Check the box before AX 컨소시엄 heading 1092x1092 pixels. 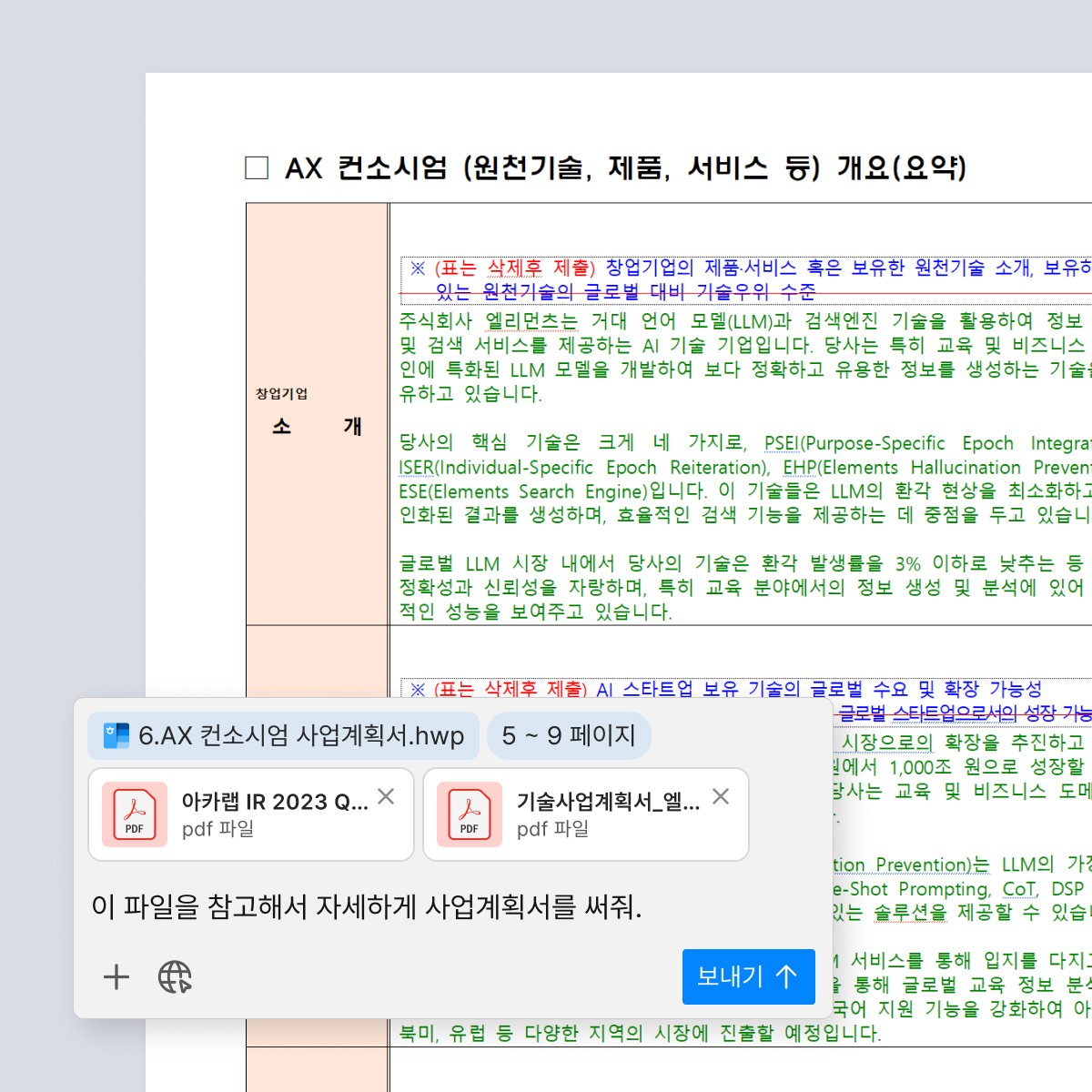(257, 167)
